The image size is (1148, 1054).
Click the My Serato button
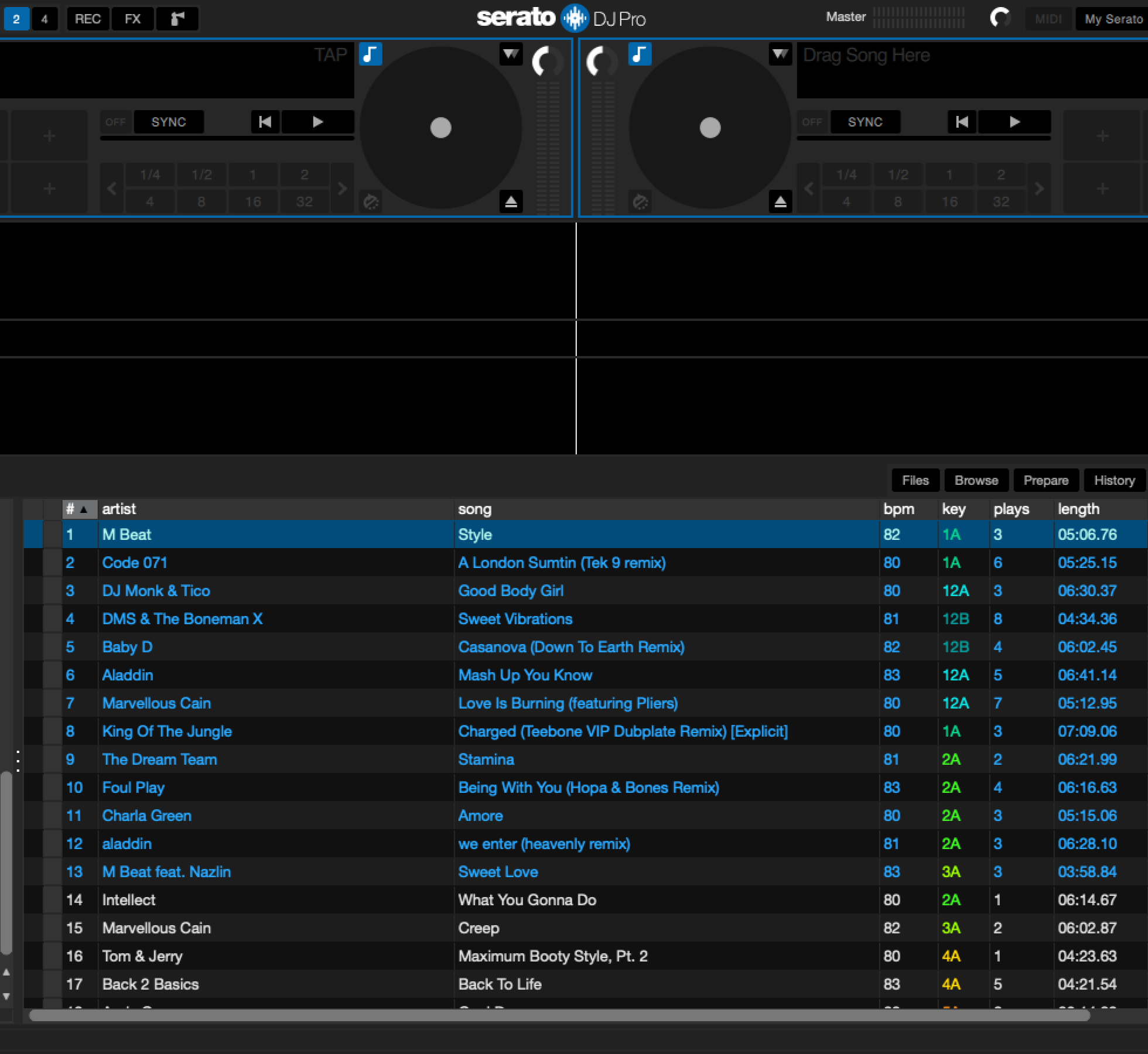(1113, 19)
